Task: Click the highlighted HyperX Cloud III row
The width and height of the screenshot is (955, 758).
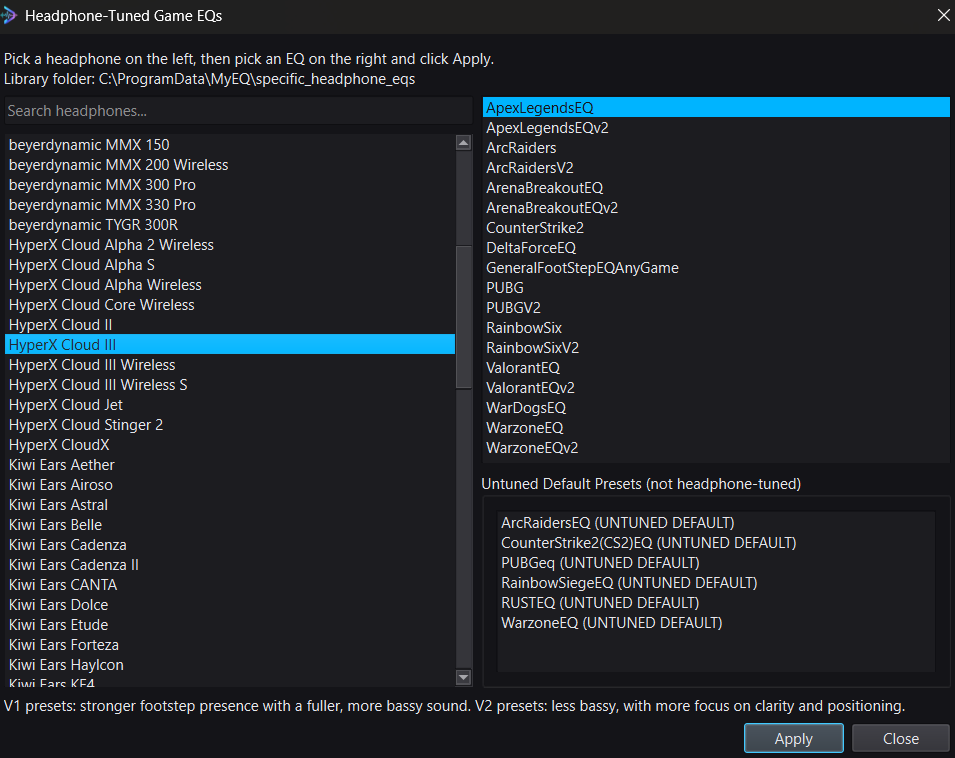Action: (x=230, y=345)
